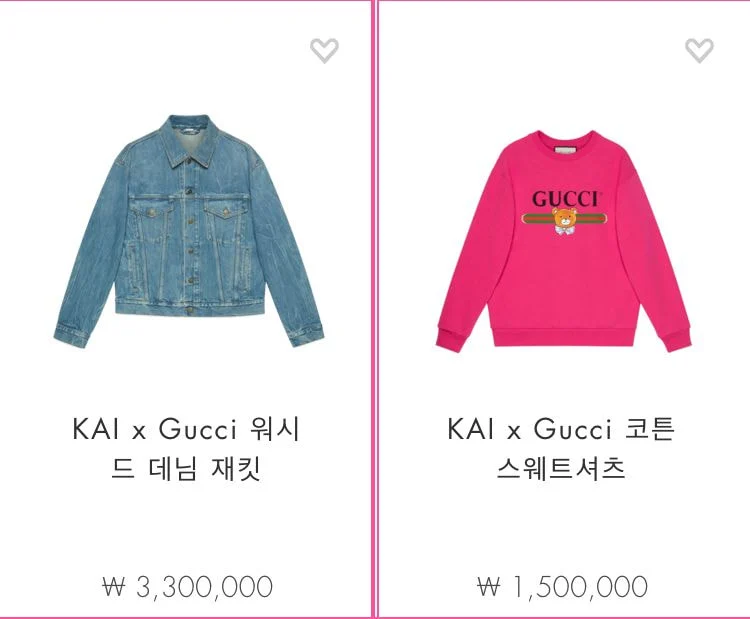Click the 드 데님 재킷 text line
The height and width of the screenshot is (619, 750).
pyautogui.click(x=186, y=468)
